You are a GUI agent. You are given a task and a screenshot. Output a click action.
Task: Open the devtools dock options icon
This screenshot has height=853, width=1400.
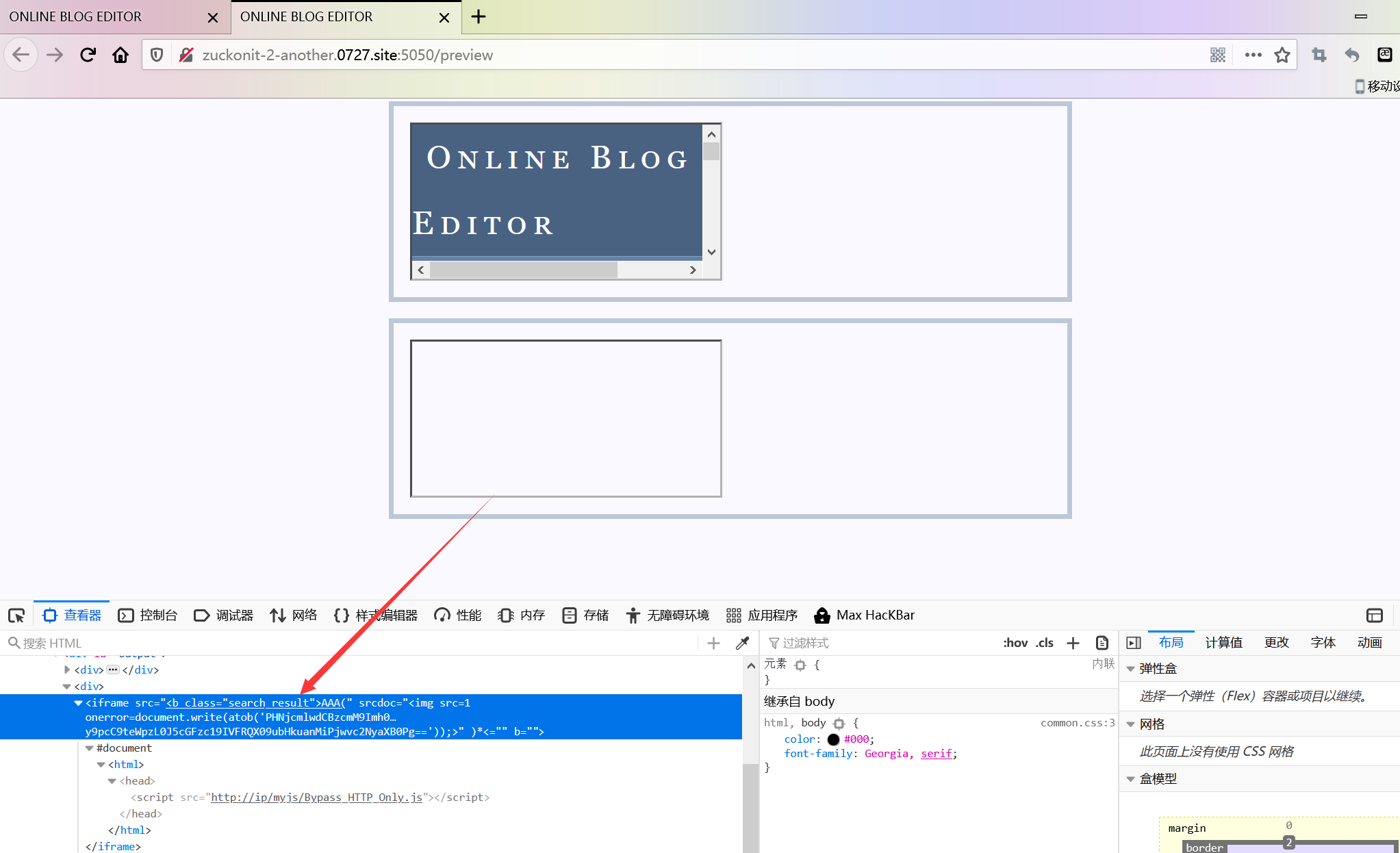pyautogui.click(x=1374, y=615)
